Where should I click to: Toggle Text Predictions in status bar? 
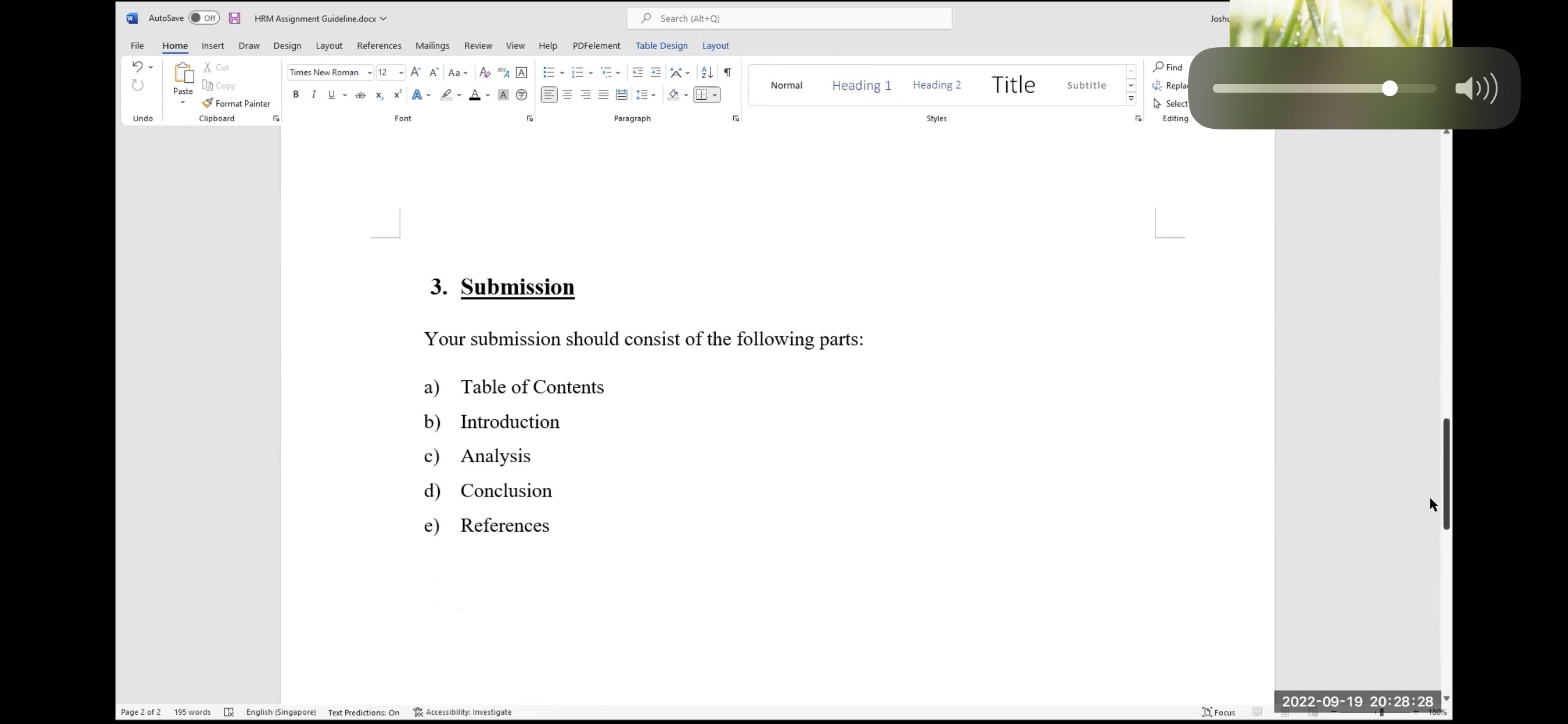[363, 712]
